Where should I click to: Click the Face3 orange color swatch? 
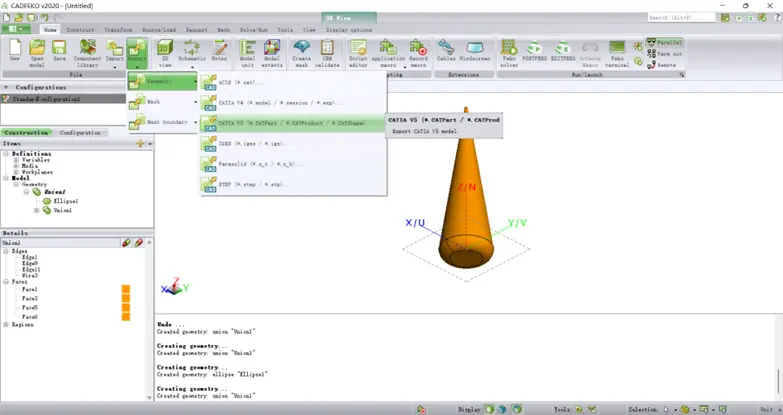pyautogui.click(x=126, y=298)
